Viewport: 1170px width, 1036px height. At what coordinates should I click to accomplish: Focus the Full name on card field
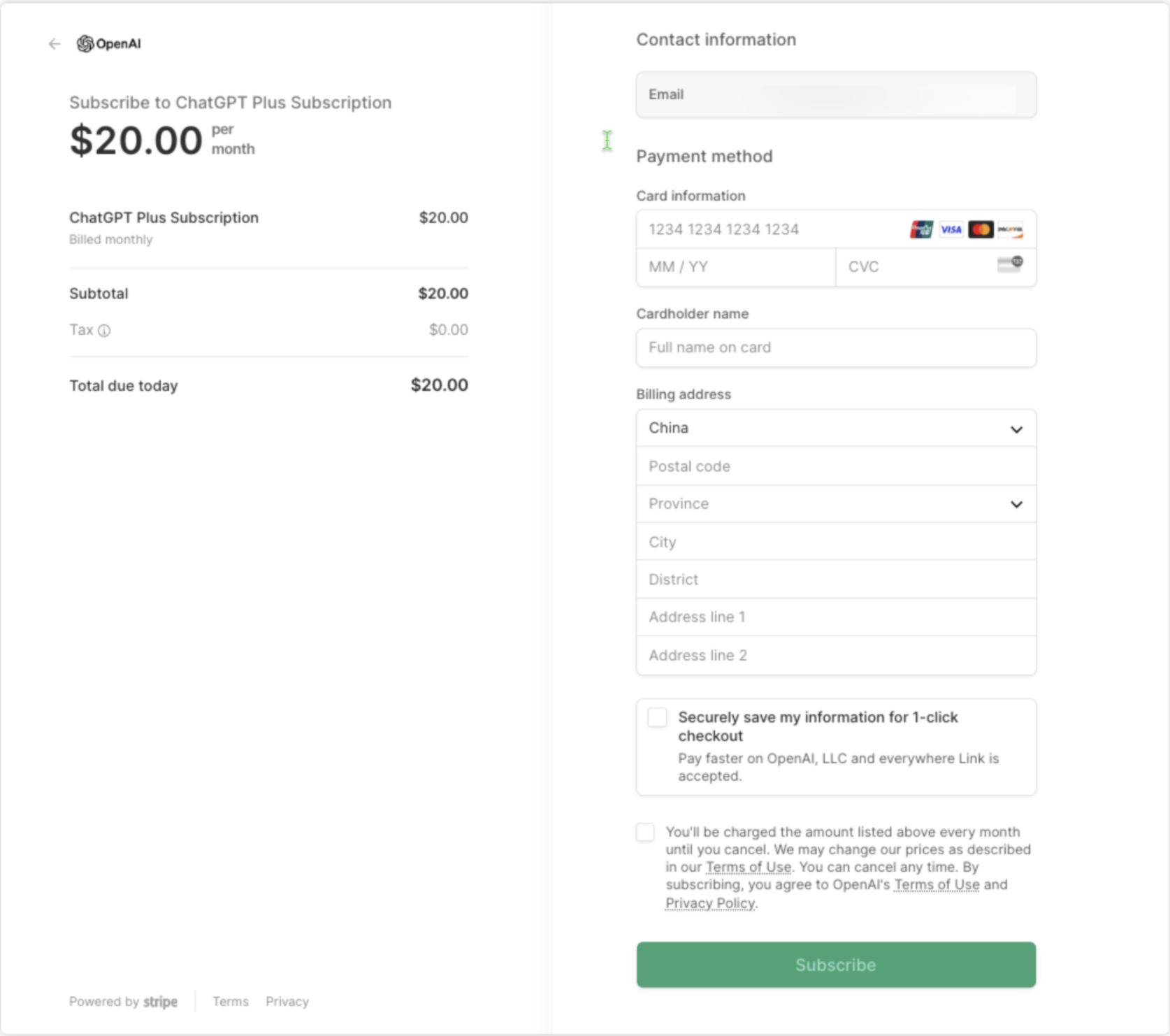pos(836,347)
